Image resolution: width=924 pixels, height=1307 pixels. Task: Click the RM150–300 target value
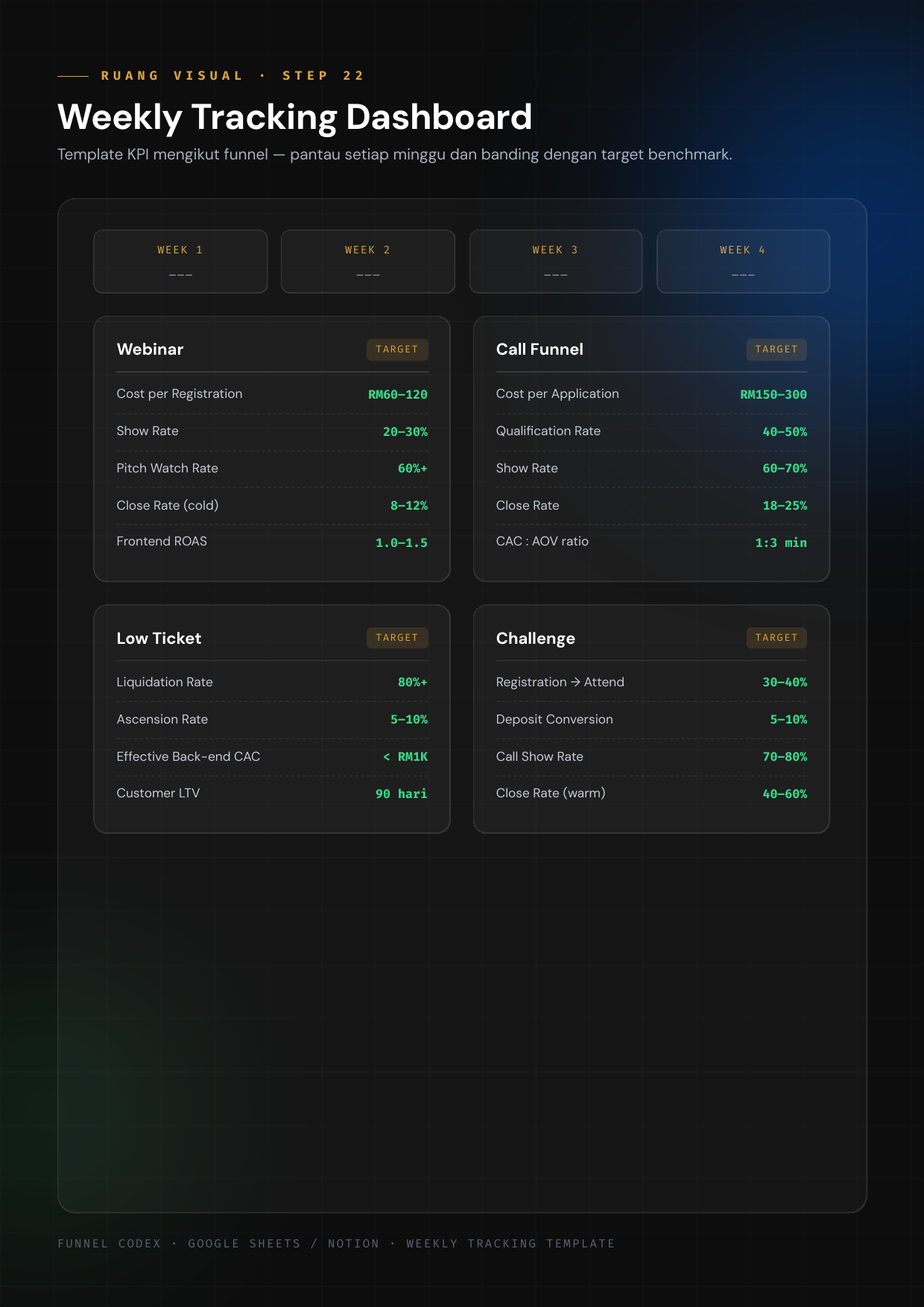click(773, 394)
